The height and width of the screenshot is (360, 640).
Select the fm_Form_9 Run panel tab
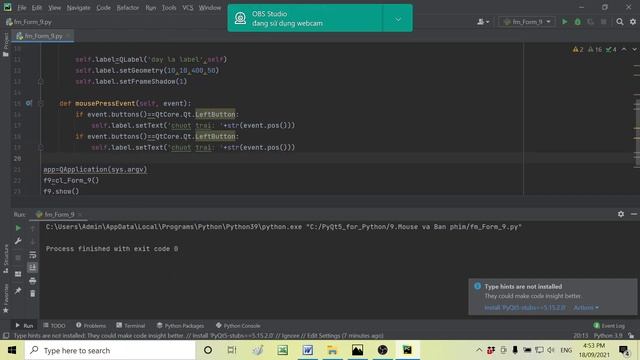click(x=59, y=214)
